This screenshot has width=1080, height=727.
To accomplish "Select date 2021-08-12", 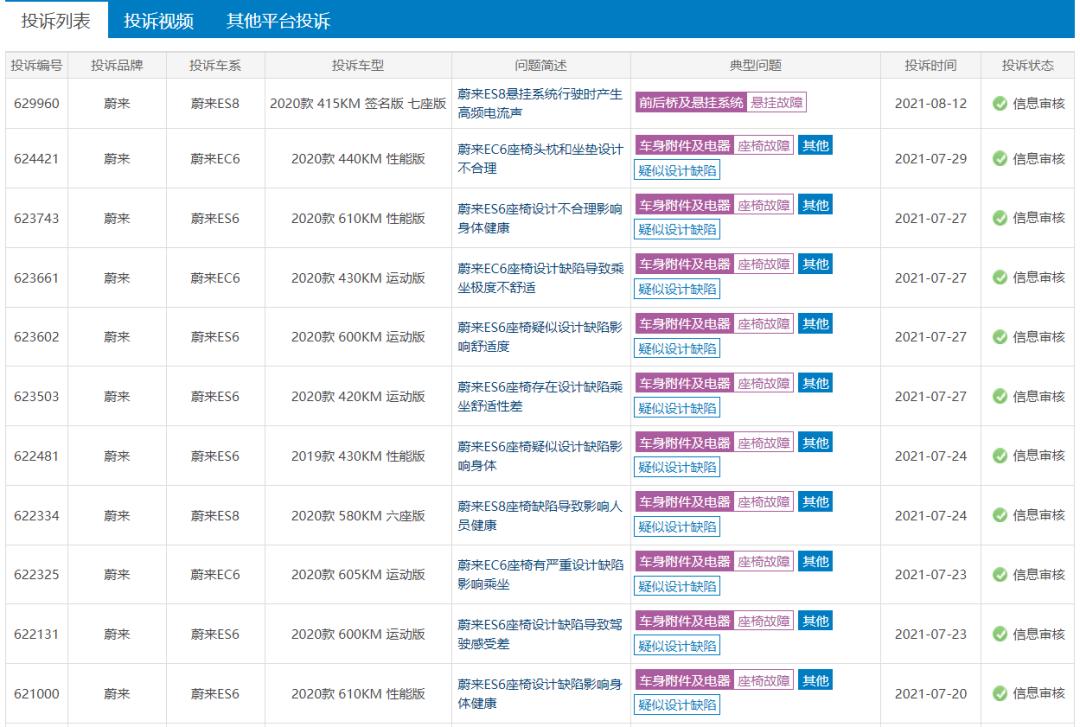I will (931, 103).
